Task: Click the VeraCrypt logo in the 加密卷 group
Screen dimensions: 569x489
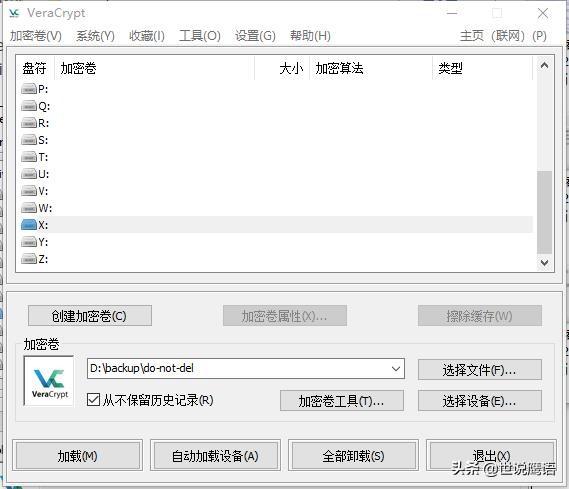Action: pyautogui.click(x=49, y=381)
